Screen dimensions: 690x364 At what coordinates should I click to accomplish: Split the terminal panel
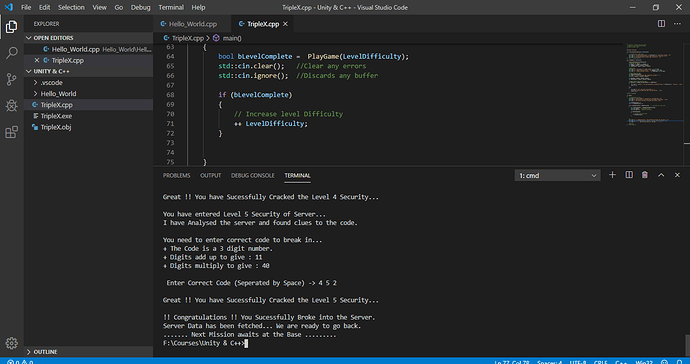[629, 175]
